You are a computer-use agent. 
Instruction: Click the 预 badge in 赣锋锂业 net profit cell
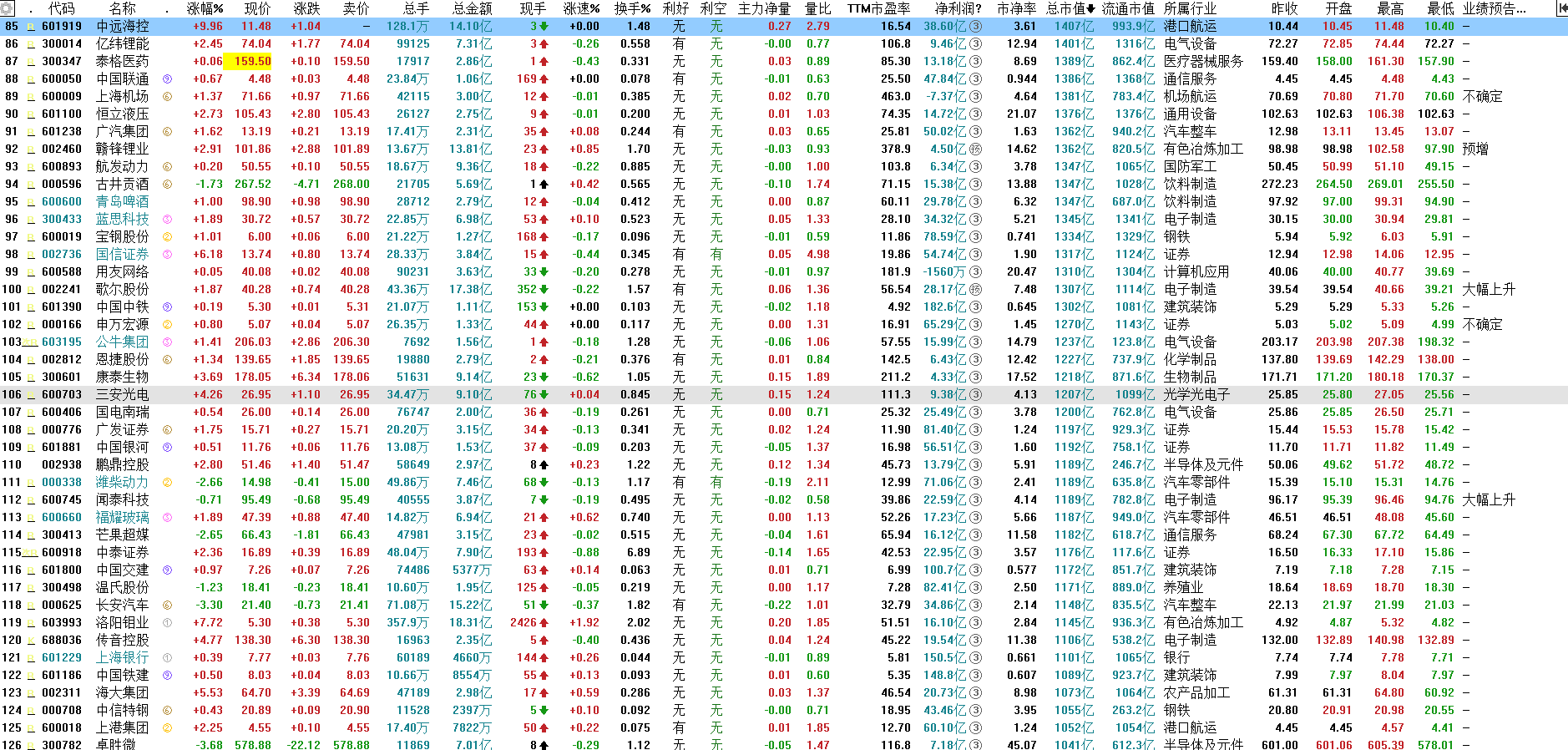click(x=975, y=149)
